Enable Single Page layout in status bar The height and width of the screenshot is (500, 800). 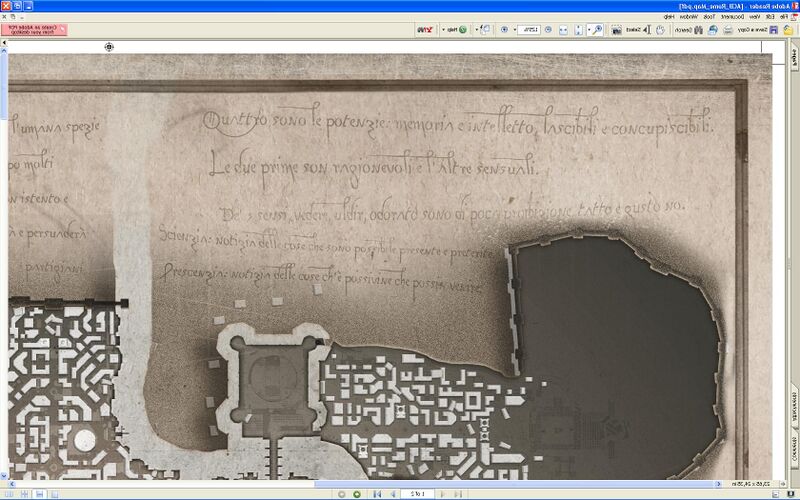click(x=55, y=494)
